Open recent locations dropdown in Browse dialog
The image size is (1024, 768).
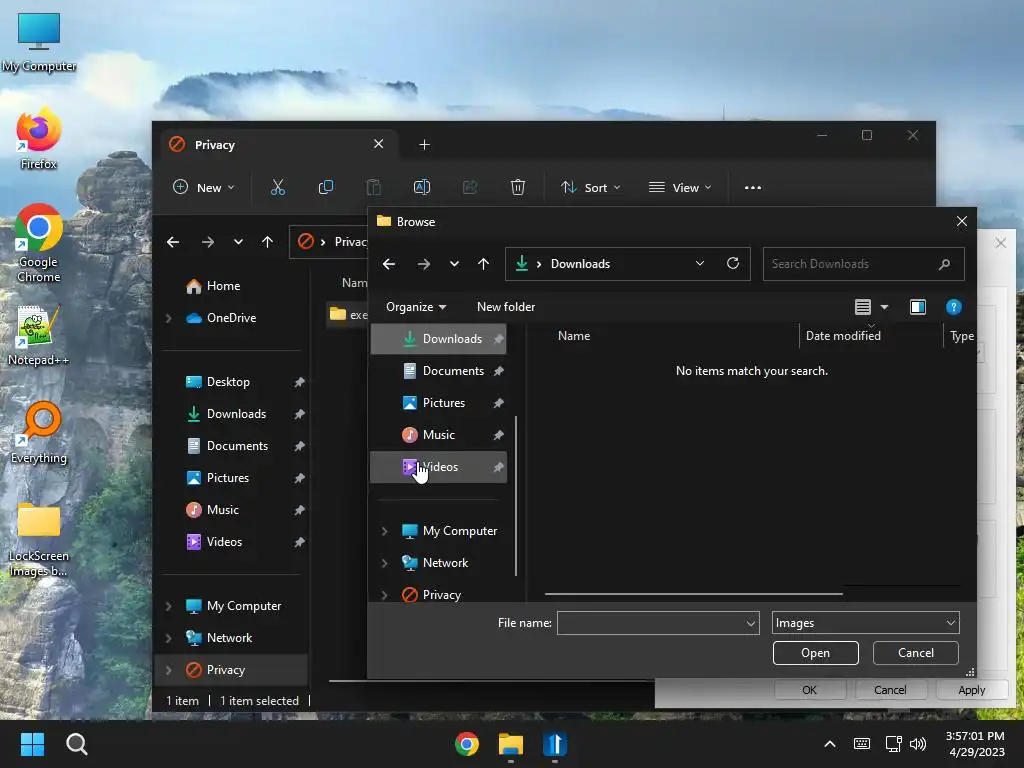click(454, 264)
